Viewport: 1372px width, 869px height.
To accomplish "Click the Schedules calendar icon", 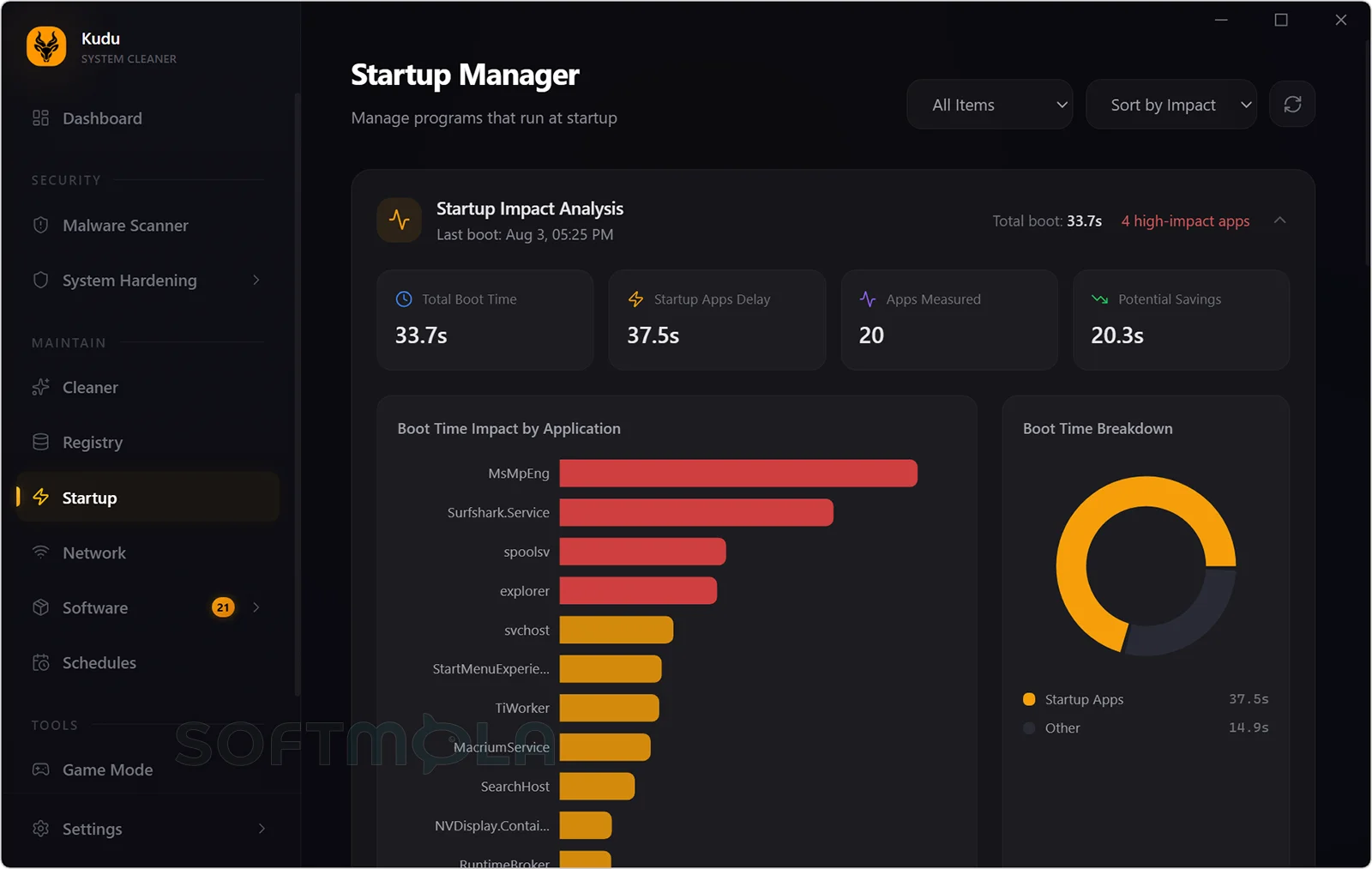I will (x=40, y=663).
